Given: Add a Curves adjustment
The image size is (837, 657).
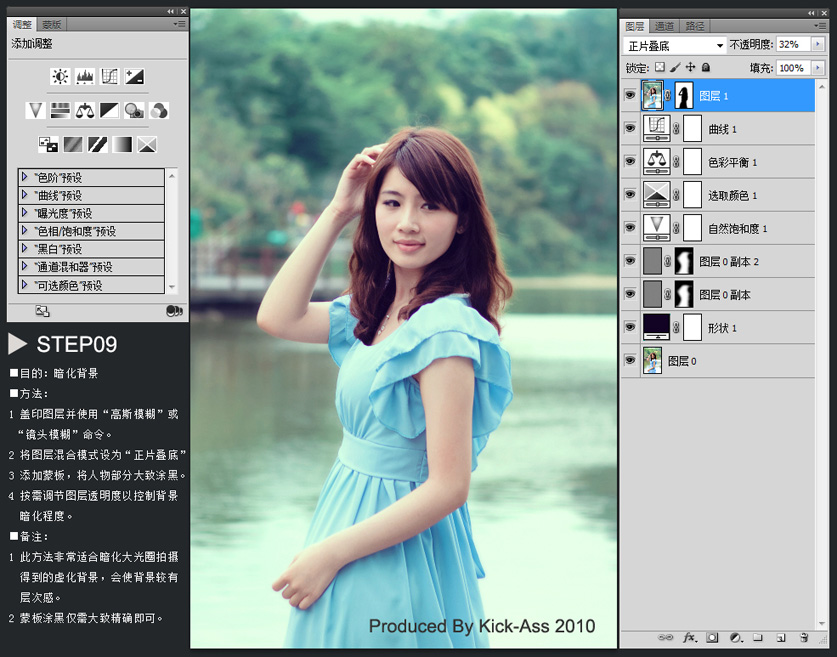Looking at the screenshot, I should [x=109, y=77].
